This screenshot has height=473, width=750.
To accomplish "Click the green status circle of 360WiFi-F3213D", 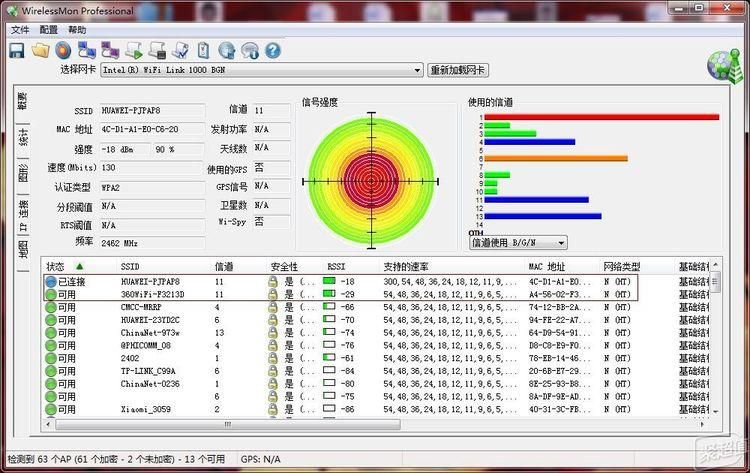I will pos(51,294).
